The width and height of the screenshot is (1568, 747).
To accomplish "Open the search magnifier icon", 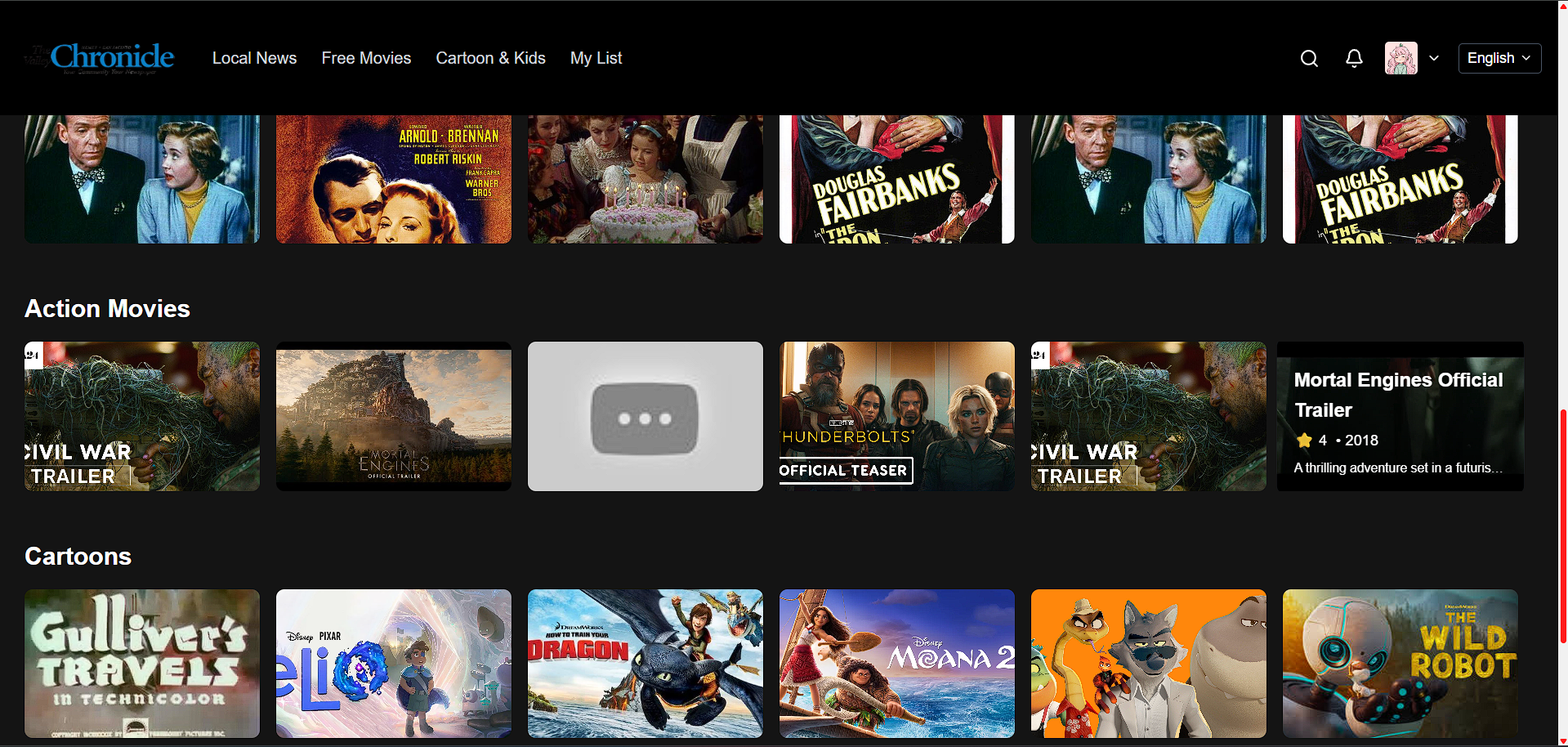I will coord(1309,59).
